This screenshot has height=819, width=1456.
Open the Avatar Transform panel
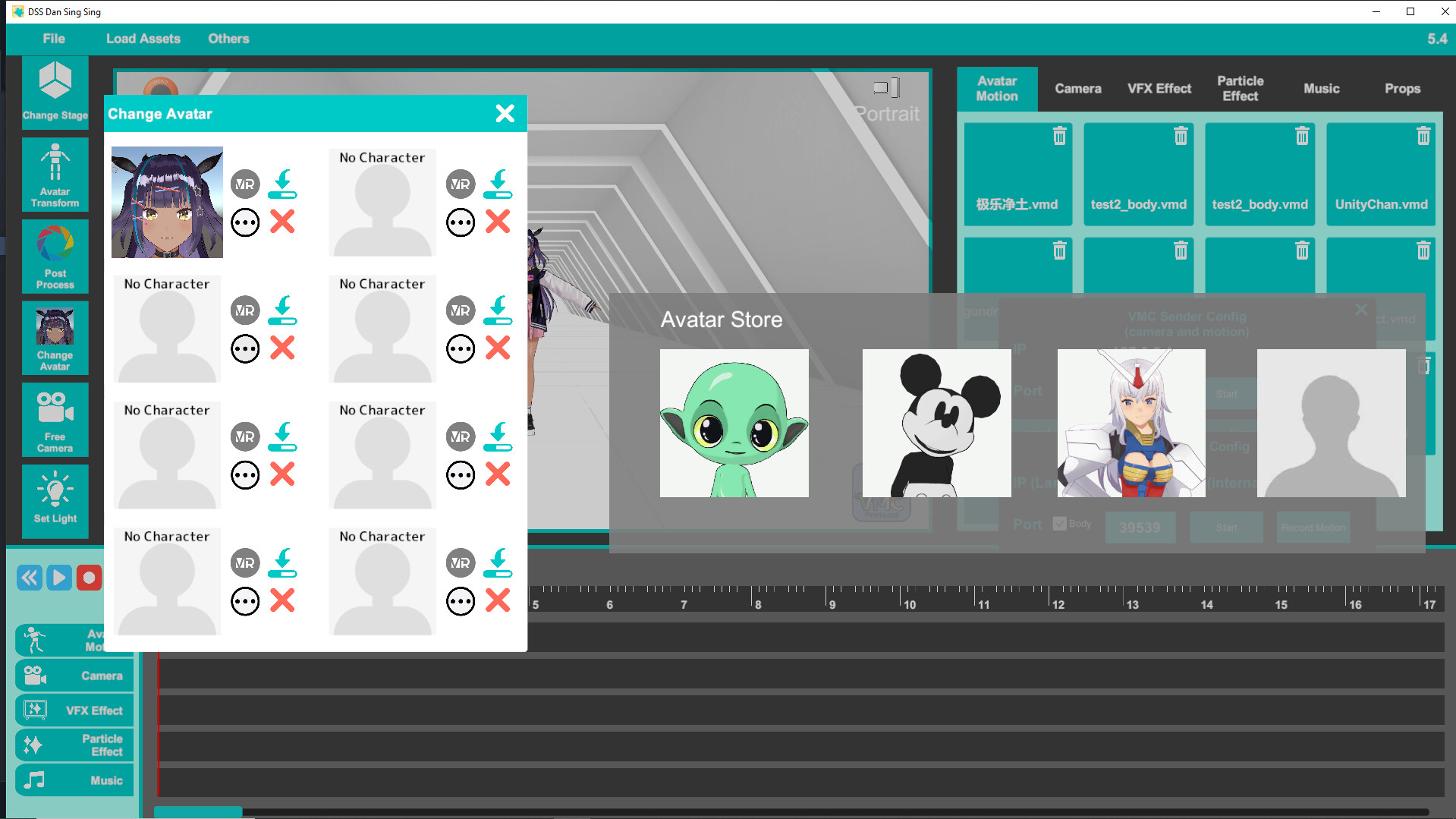pos(54,175)
